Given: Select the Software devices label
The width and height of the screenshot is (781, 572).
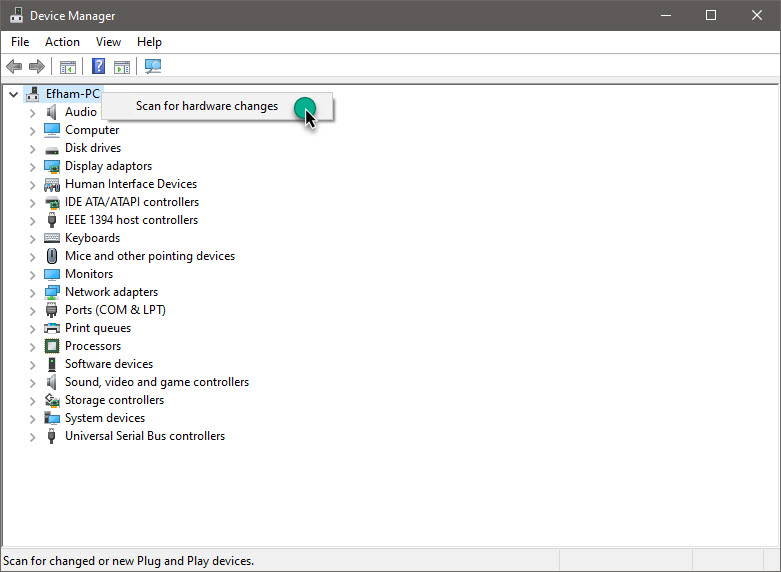Looking at the screenshot, I should (x=109, y=364).
